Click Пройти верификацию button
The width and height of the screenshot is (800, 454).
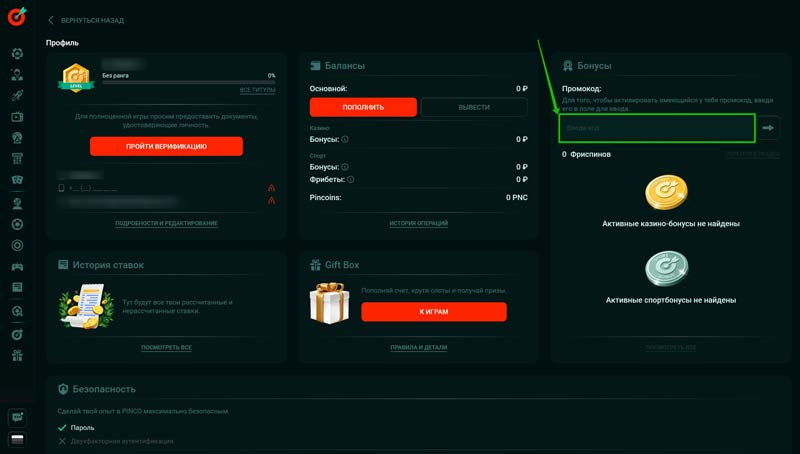(x=166, y=146)
